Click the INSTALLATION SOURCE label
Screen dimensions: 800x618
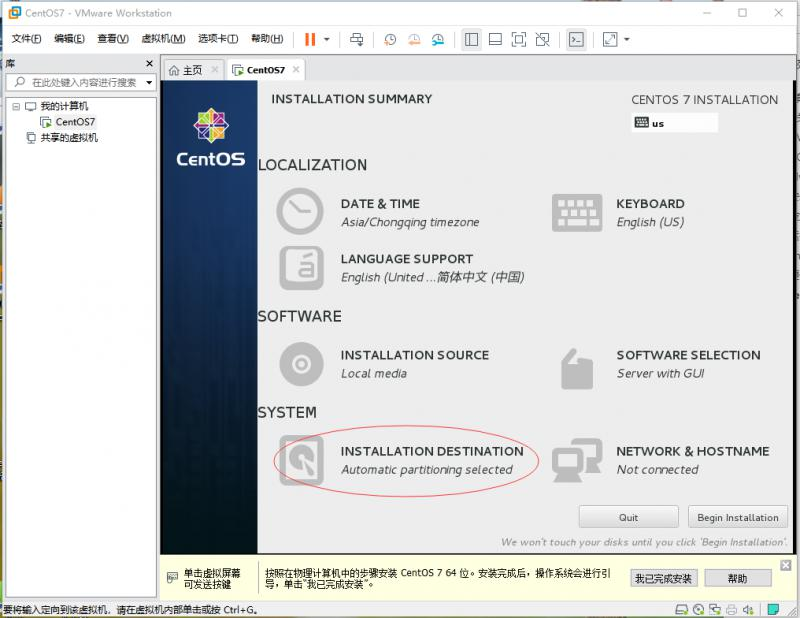415,355
